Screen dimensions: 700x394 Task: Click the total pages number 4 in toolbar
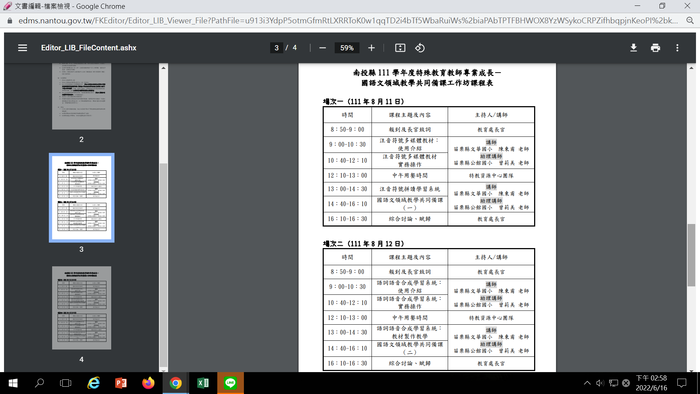[295, 48]
